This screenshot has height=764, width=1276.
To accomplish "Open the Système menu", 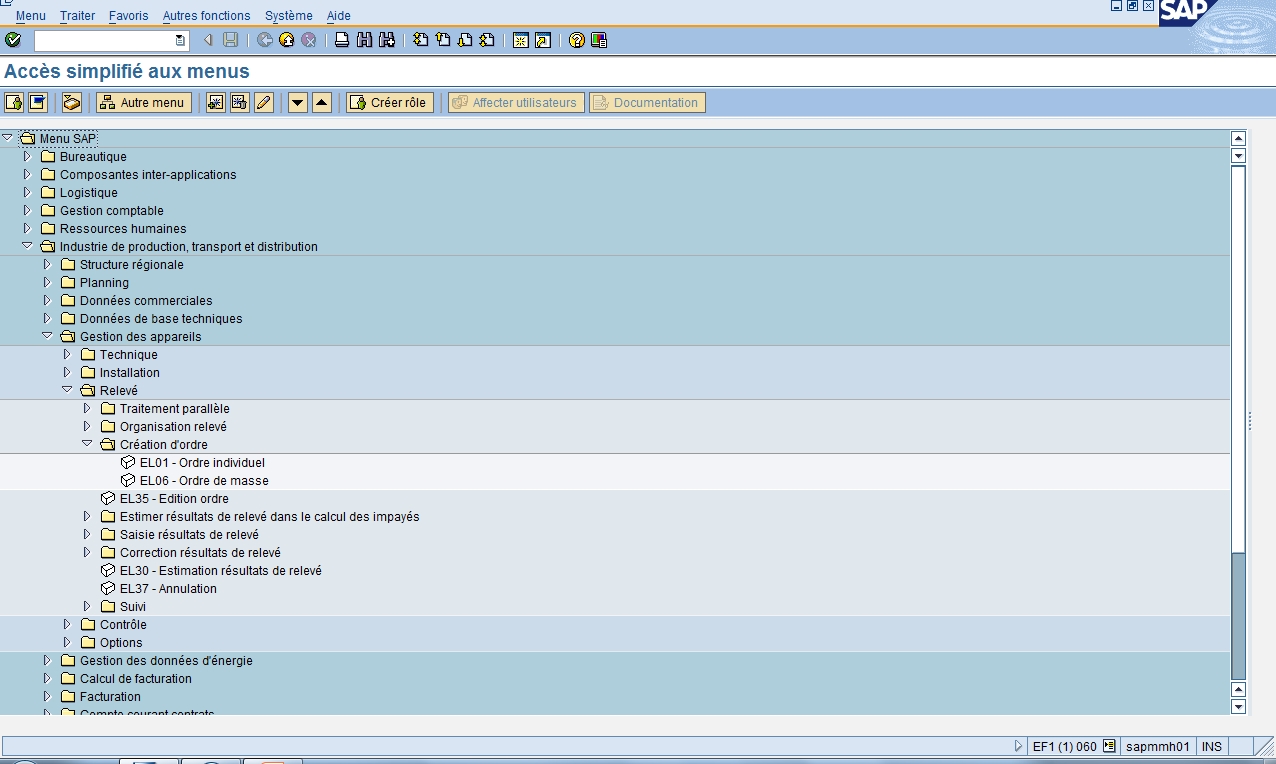I will point(289,16).
